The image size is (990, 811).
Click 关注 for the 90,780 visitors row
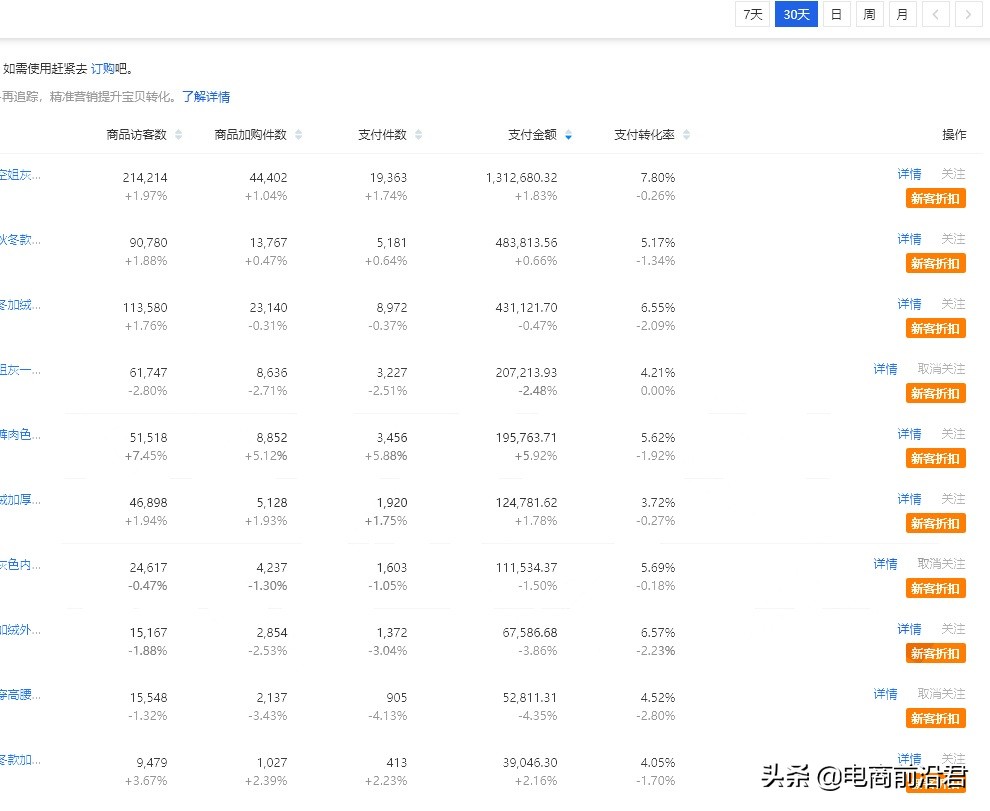click(x=953, y=239)
